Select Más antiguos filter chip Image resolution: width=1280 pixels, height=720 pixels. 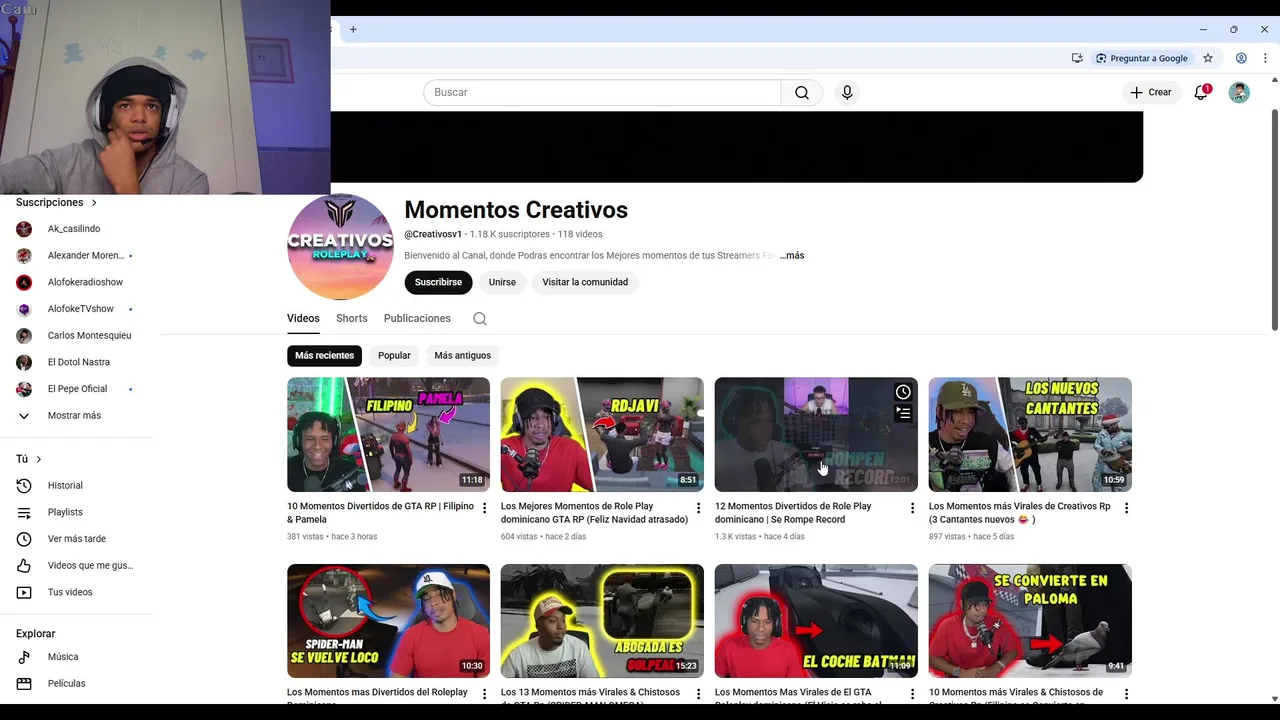click(x=462, y=355)
